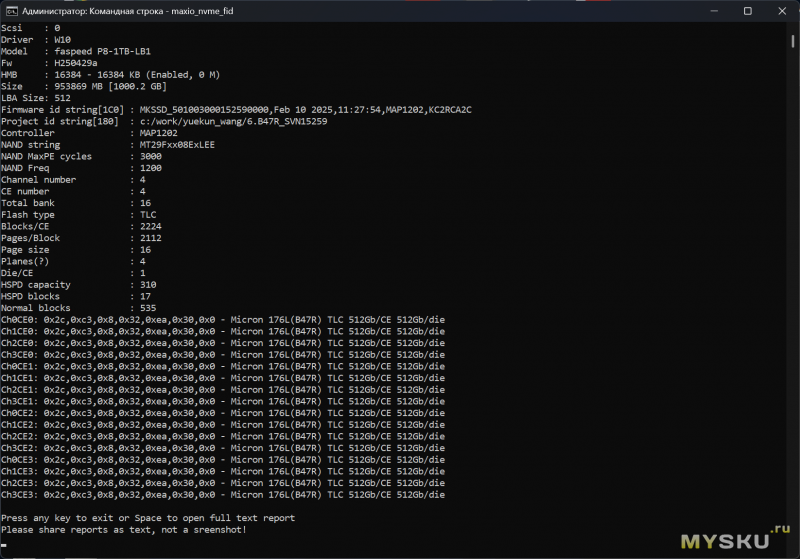Click the 'Ch1CE2' flash ID row

click(223, 425)
